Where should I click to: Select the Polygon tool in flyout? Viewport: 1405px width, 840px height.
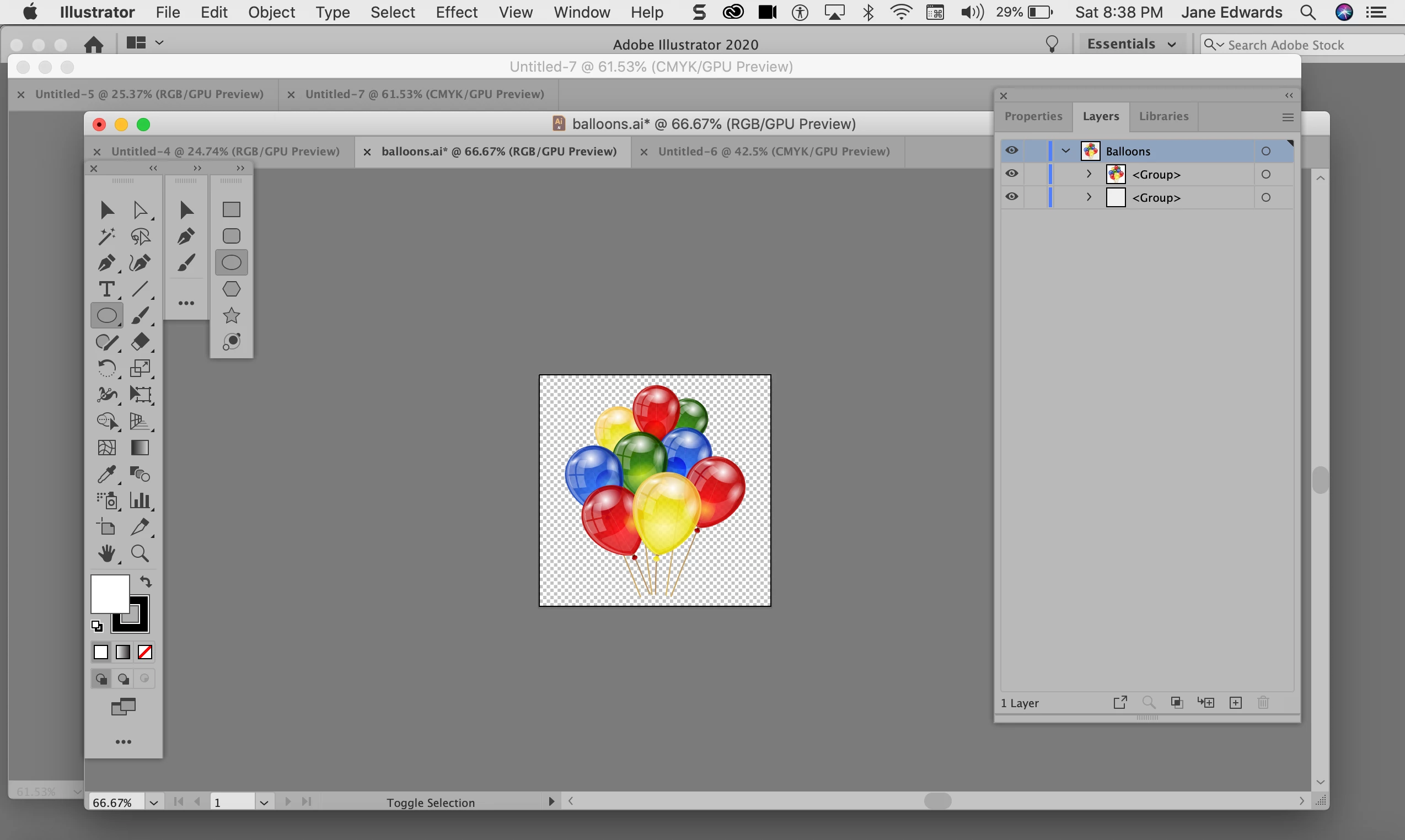tap(231, 289)
